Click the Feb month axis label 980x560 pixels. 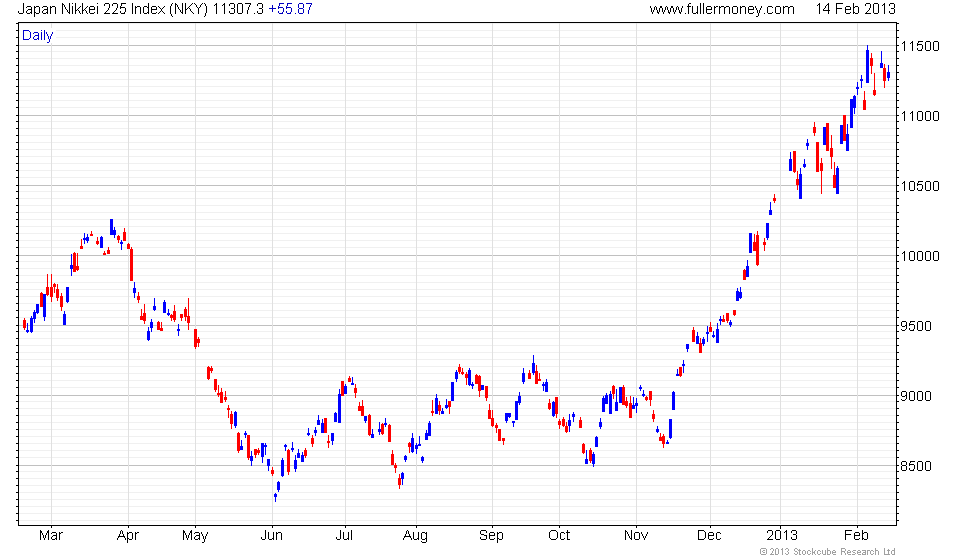pos(857,535)
